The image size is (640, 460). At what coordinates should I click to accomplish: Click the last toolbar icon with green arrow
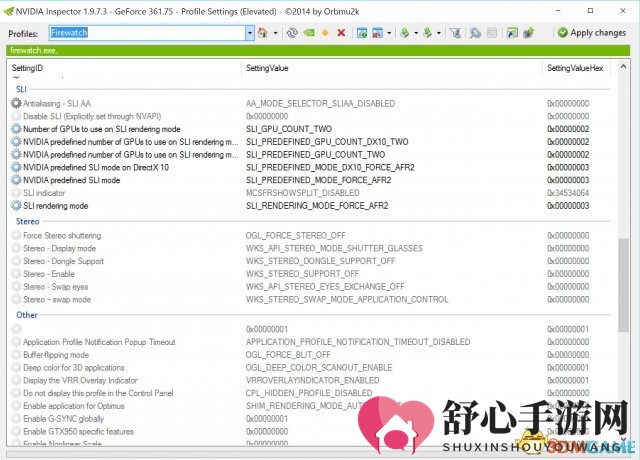(529, 33)
